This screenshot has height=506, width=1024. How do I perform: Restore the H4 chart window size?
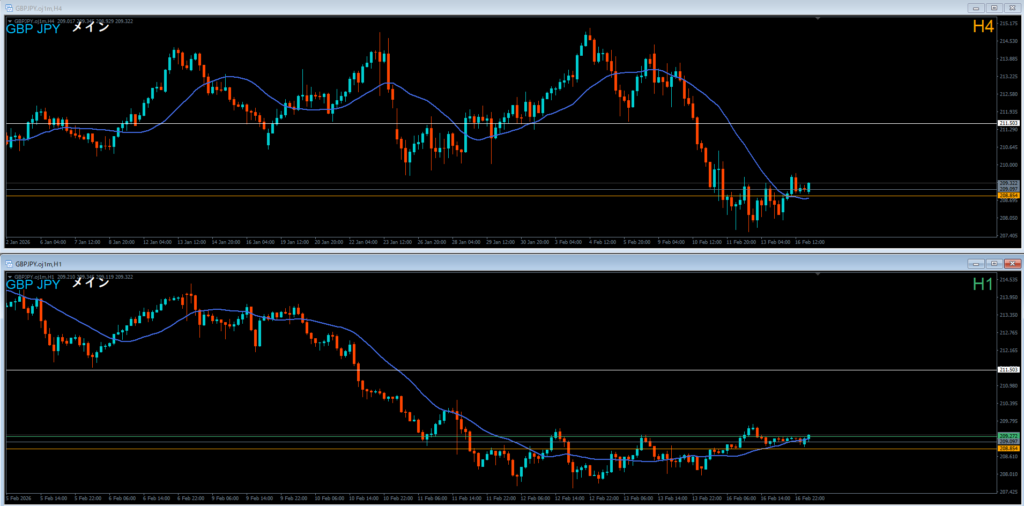coord(993,7)
